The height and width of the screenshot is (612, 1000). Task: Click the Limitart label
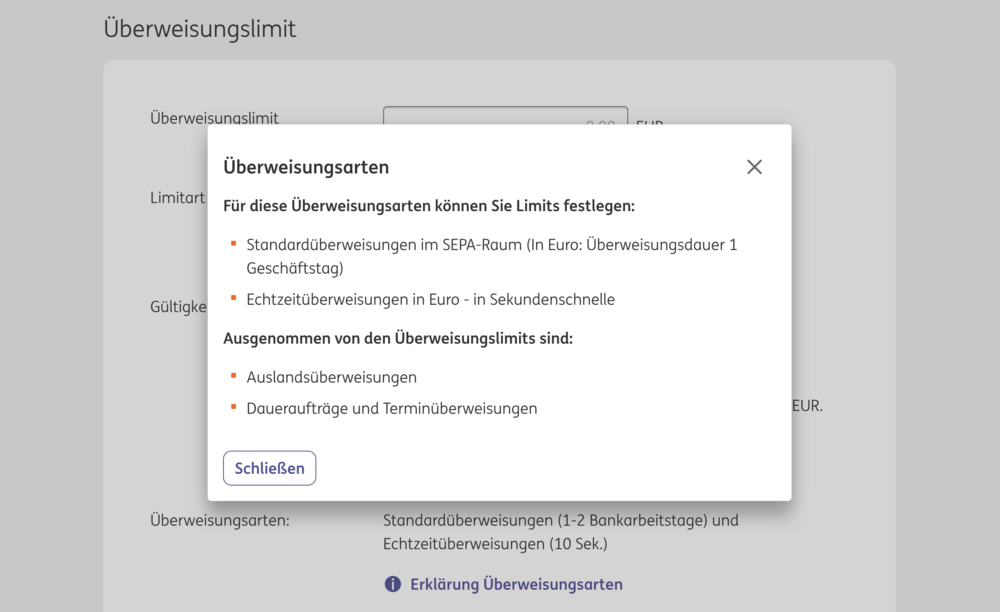(177, 197)
